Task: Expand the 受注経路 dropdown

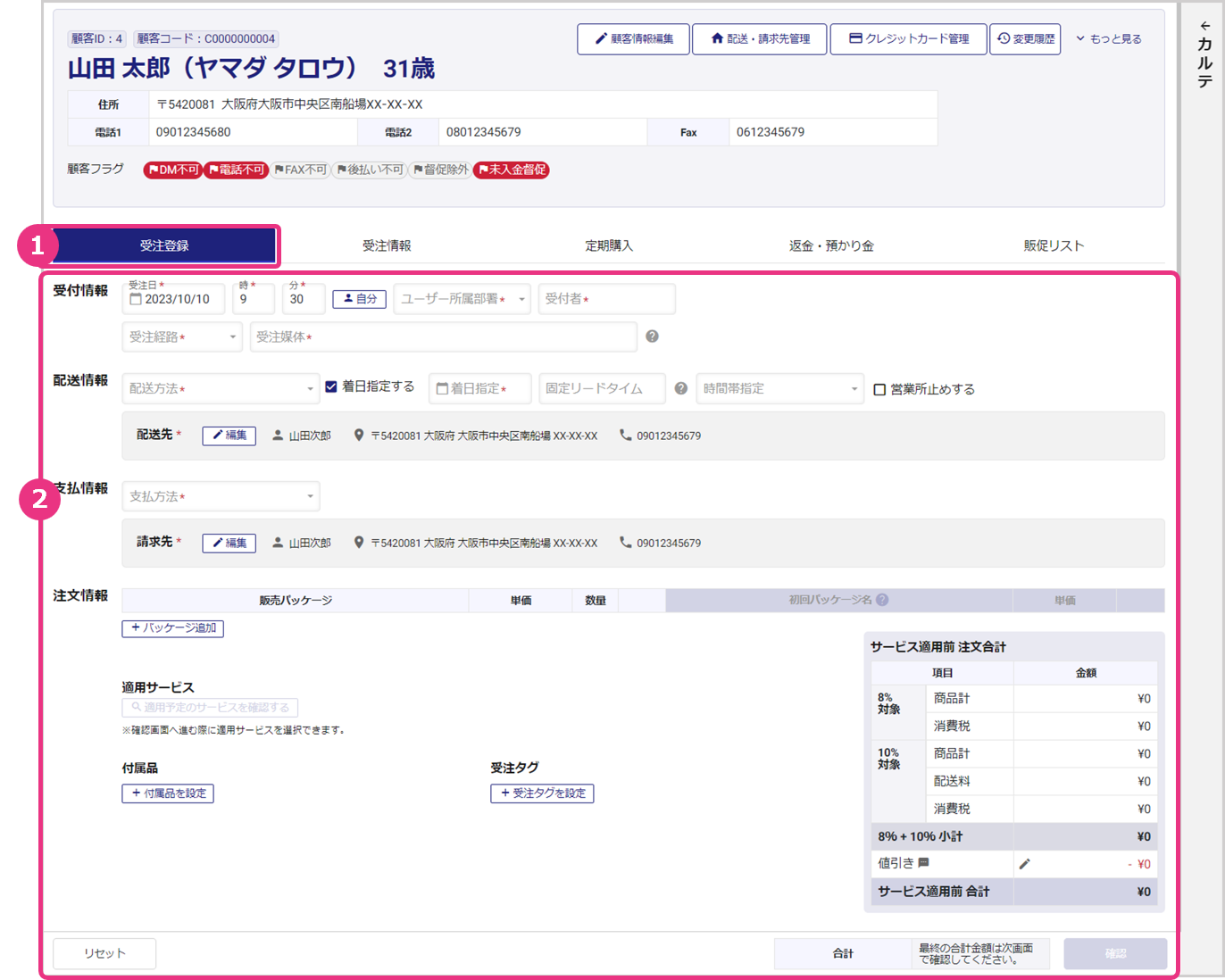Action: coord(182,336)
